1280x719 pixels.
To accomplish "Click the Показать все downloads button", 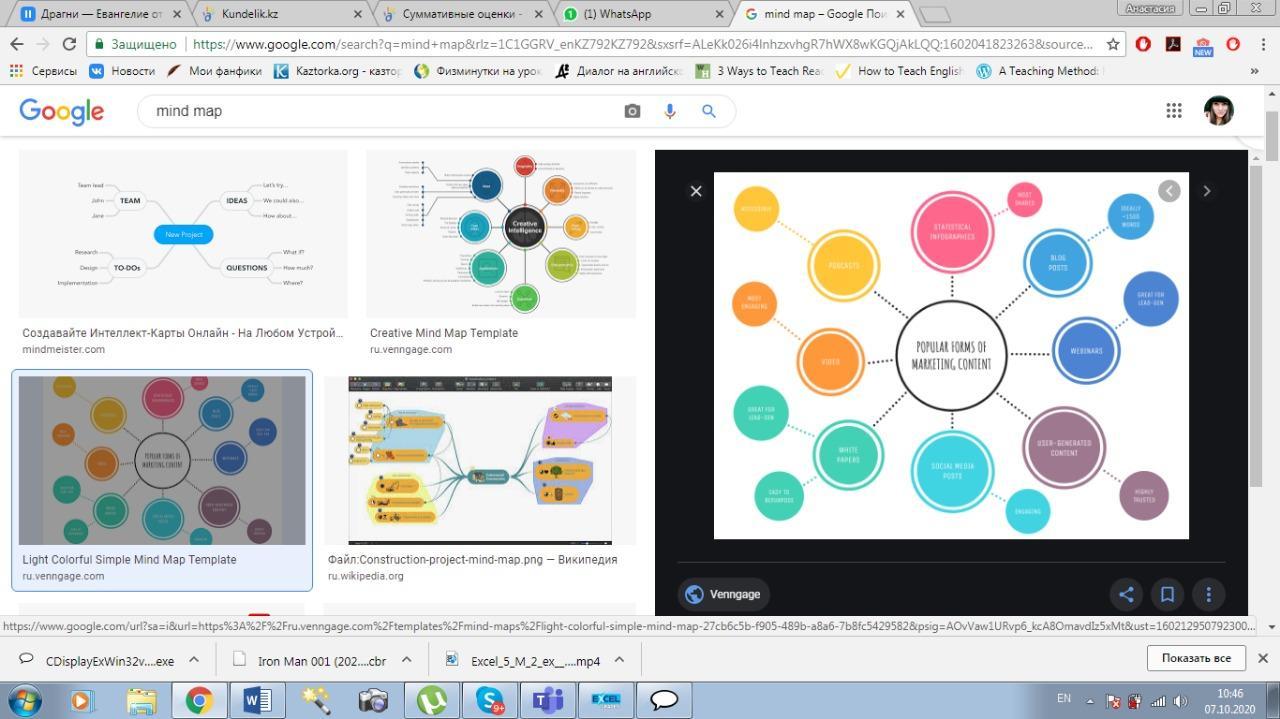I will 1195,658.
